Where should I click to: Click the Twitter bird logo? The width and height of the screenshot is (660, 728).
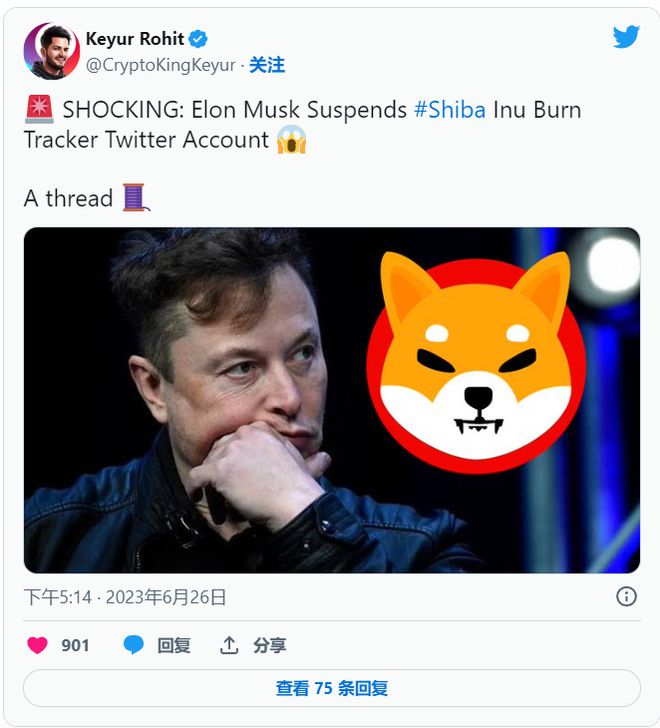click(x=626, y=37)
